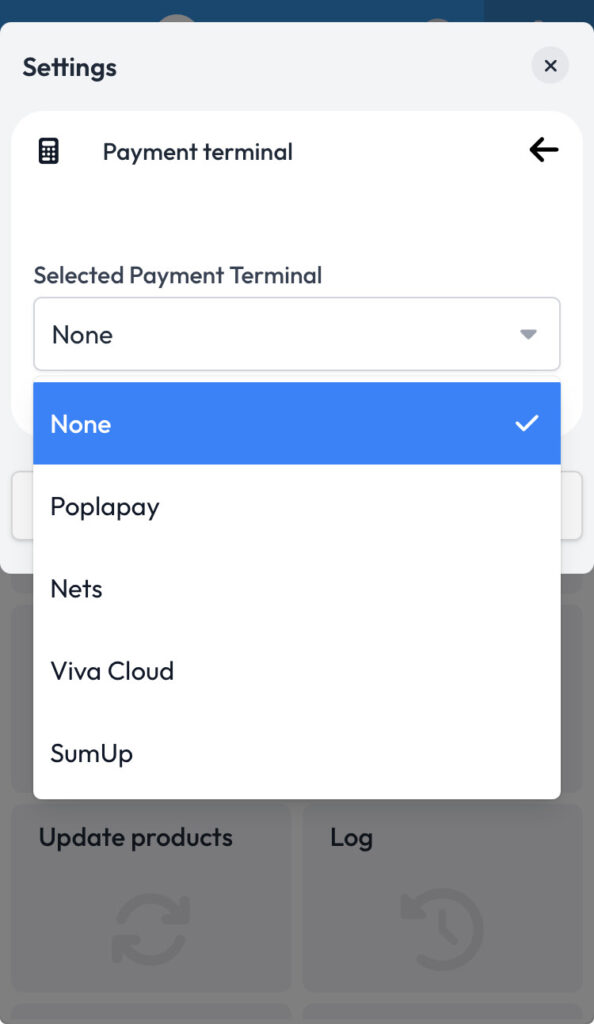
Task: Click the payment terminal calculator icon
Action: point(48,151)
